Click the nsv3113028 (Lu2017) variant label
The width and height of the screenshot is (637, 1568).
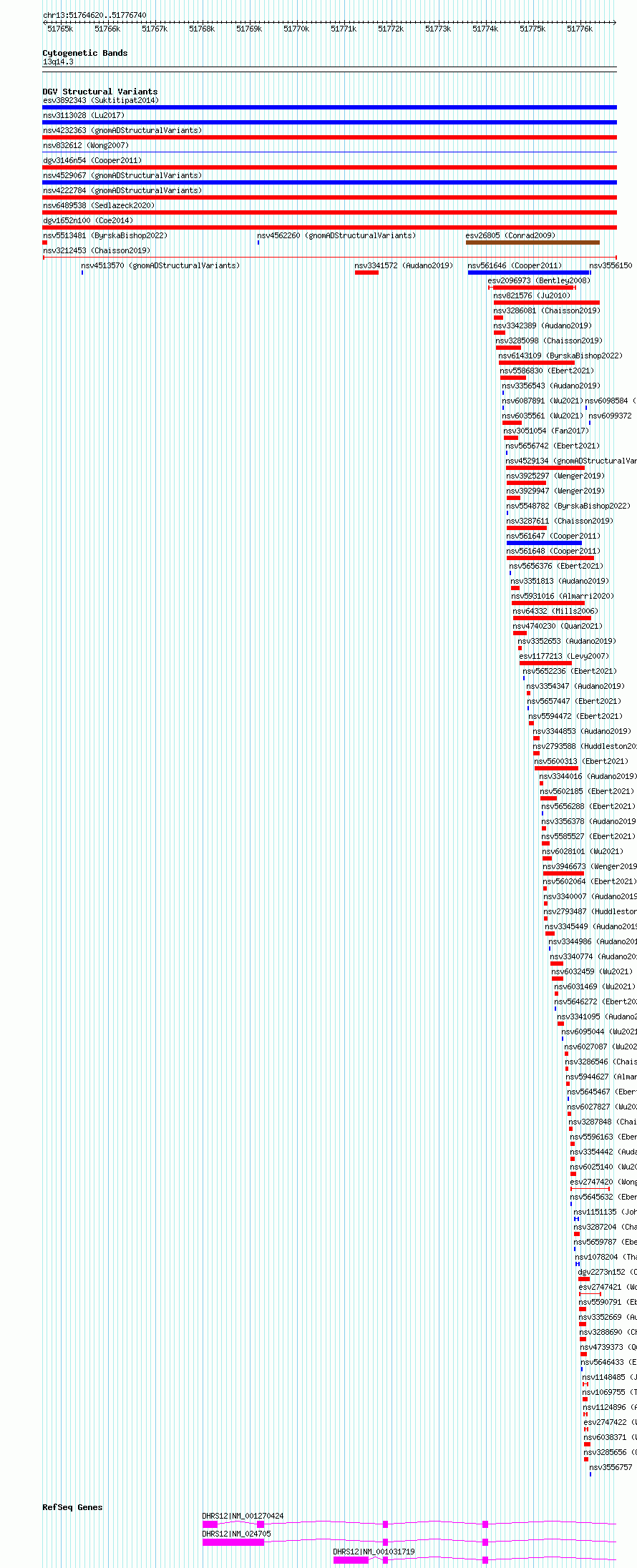click(x=84, y=115)
